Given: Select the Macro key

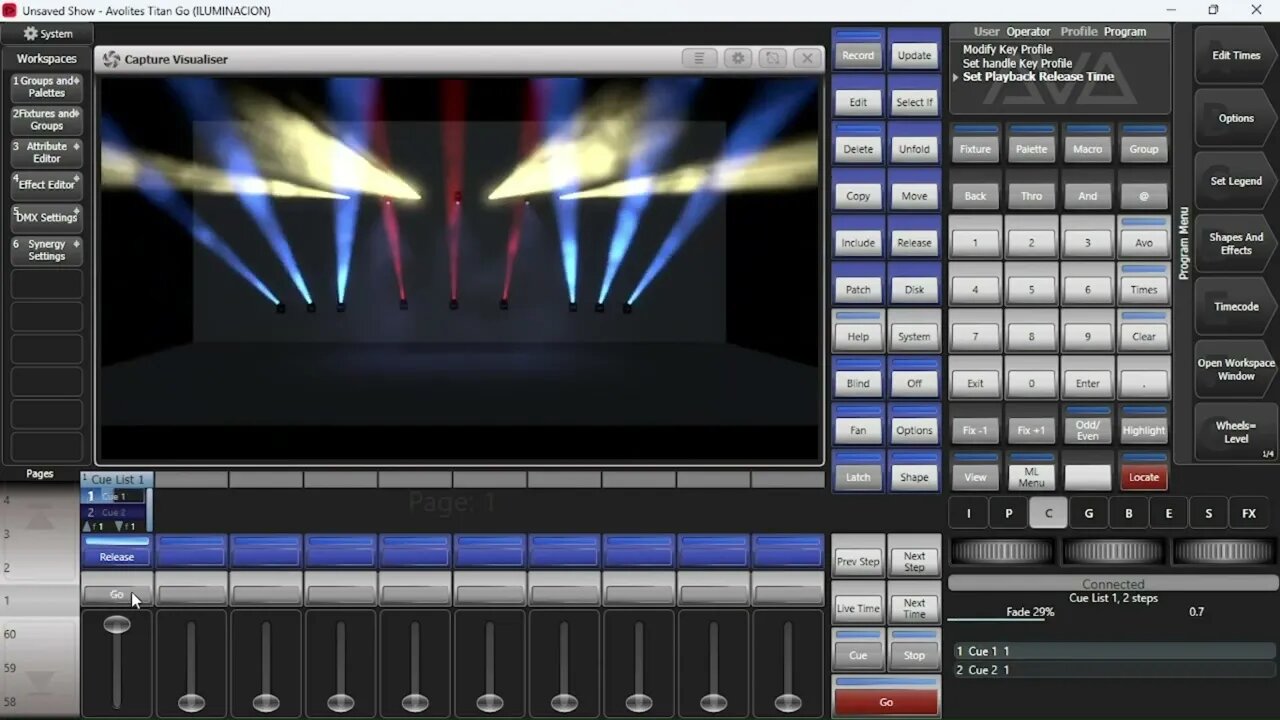Looking at the screenshot, I should [x=1087, y=143].
